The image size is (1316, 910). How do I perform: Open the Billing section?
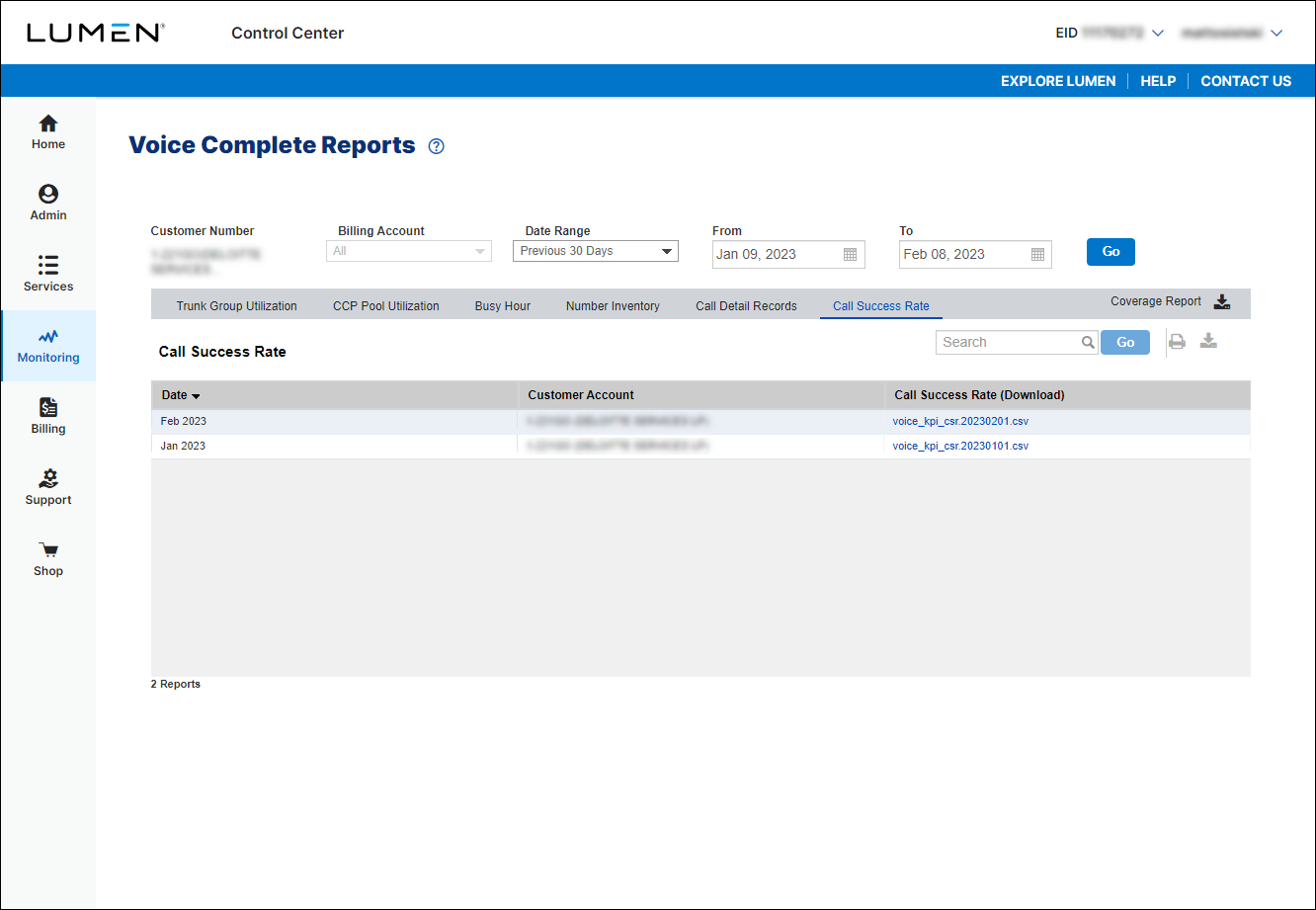coord(48,417)
